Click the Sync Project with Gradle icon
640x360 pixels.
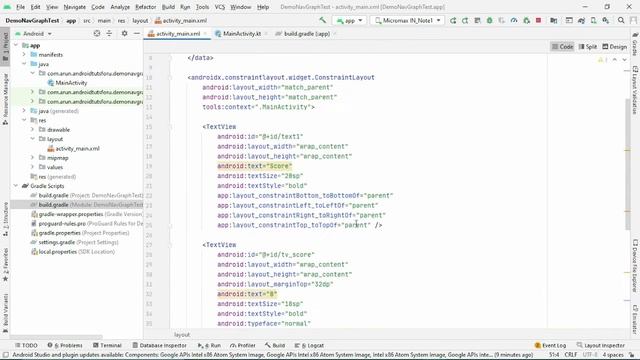point(581,20)
